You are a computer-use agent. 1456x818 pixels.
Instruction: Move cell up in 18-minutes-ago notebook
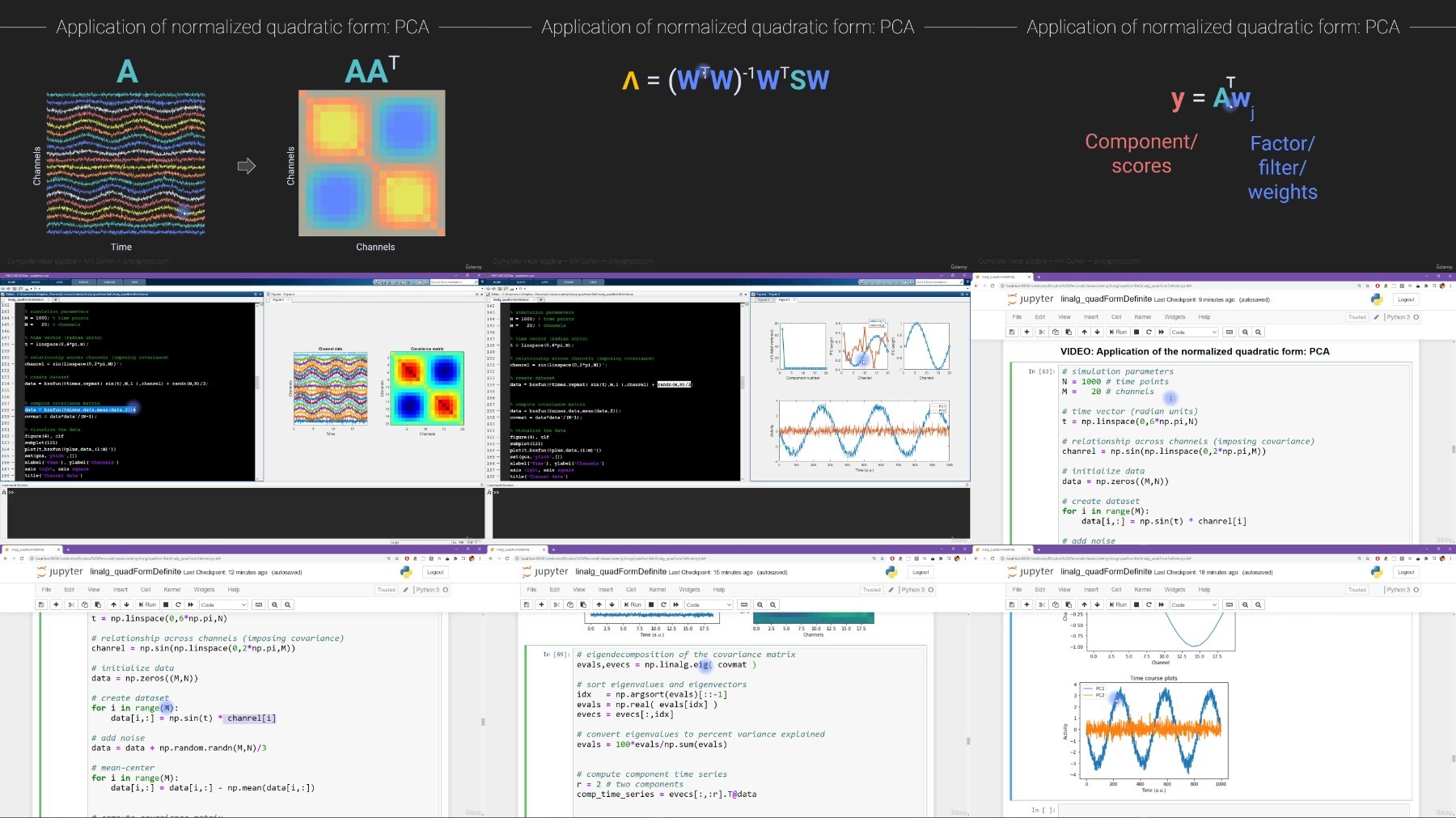coord(1084,604)
